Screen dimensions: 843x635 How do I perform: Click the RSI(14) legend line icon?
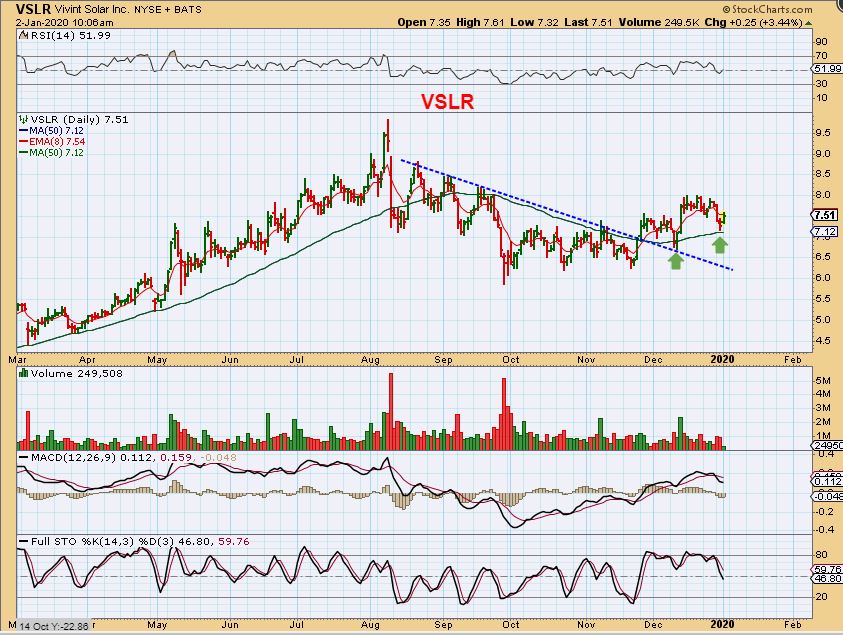tap(23, 35)
